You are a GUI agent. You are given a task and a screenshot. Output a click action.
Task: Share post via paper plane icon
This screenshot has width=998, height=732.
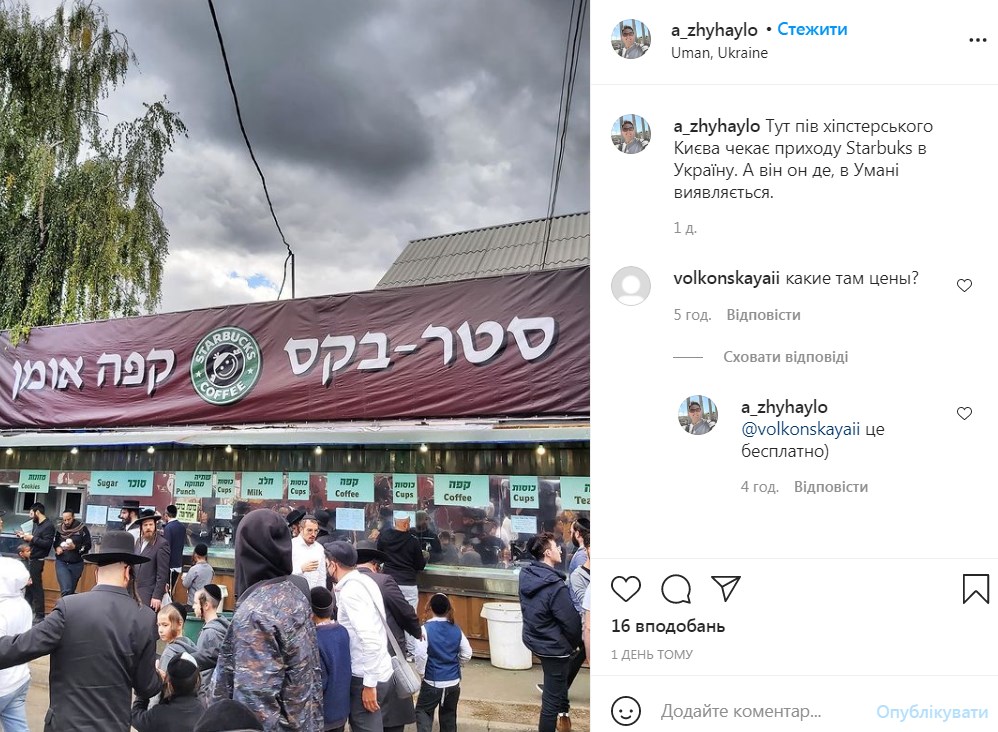(x=726, y=589)
